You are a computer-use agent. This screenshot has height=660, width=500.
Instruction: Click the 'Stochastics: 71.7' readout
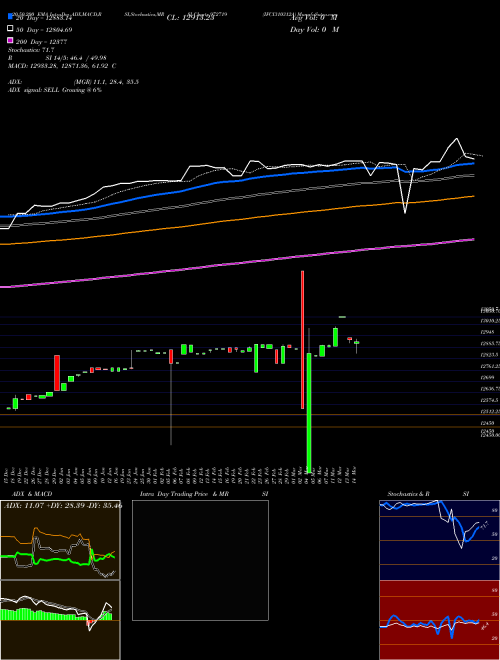pos(31,50)
